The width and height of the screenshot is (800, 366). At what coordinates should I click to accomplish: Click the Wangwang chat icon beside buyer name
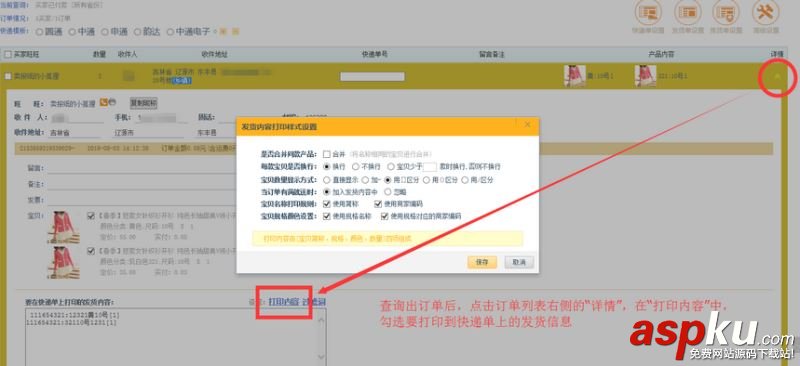click(103, 103)
